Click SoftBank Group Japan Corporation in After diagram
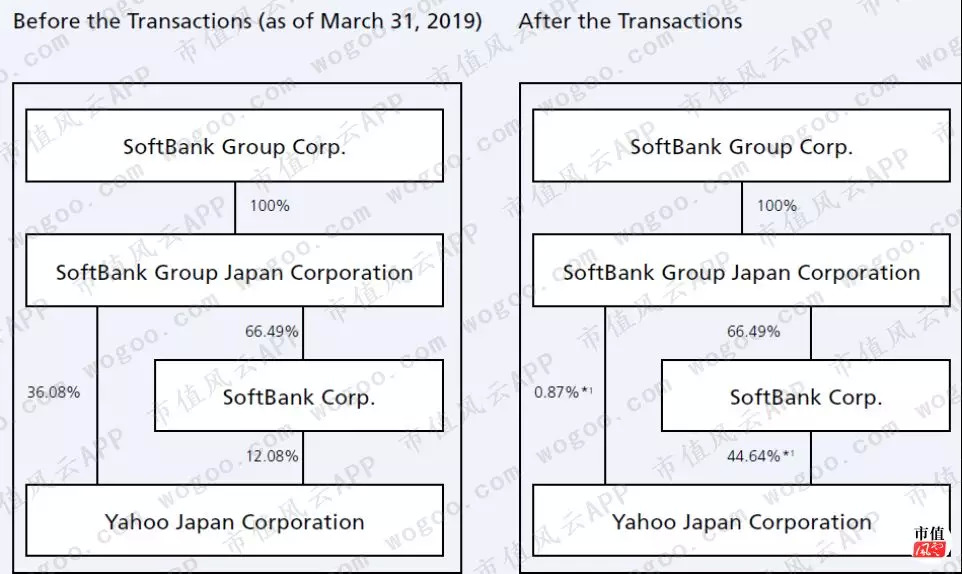Screen dimensions: 962x574 point(741,272)
